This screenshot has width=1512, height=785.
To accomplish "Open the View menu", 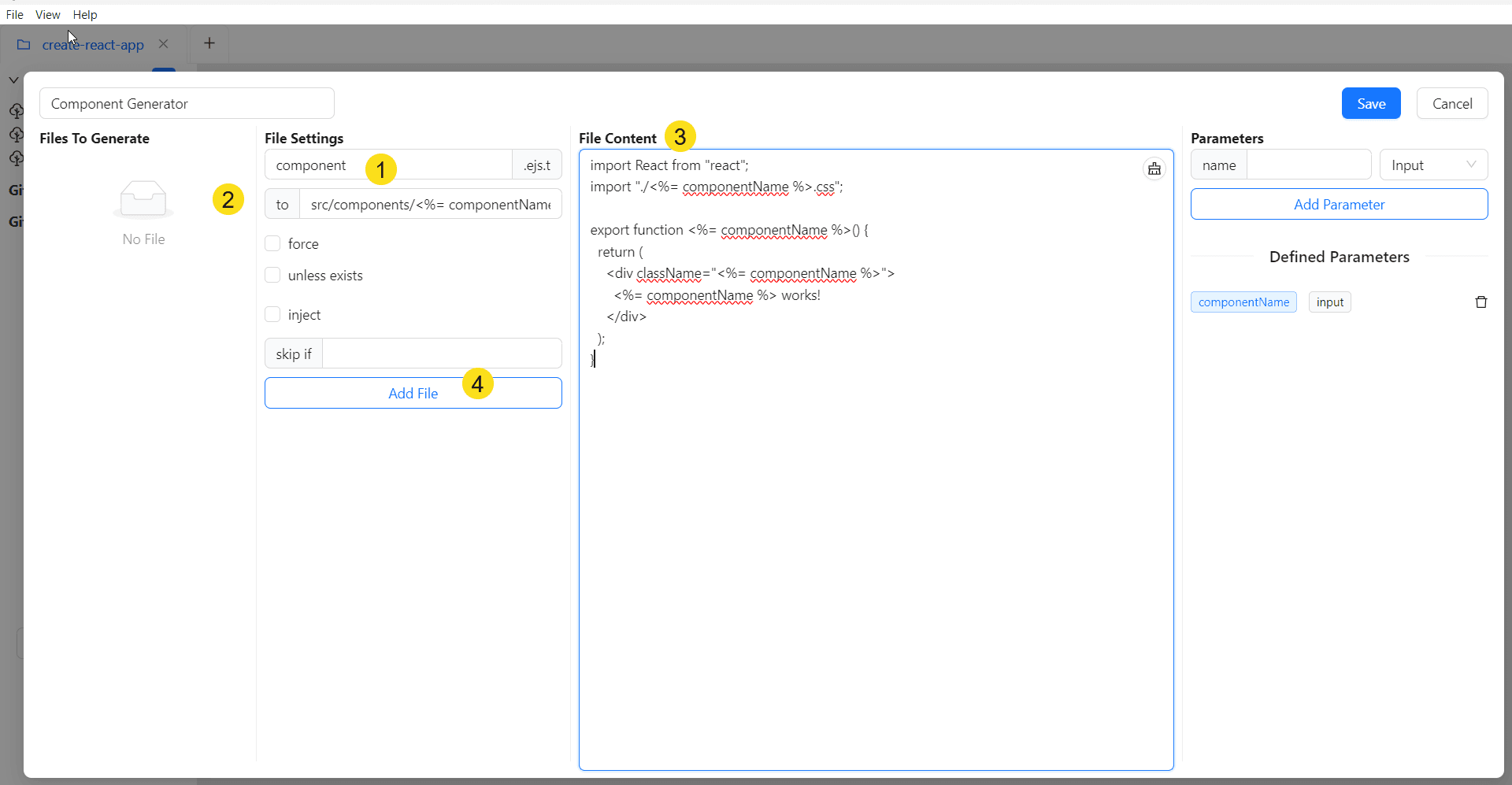I will 48,14.
